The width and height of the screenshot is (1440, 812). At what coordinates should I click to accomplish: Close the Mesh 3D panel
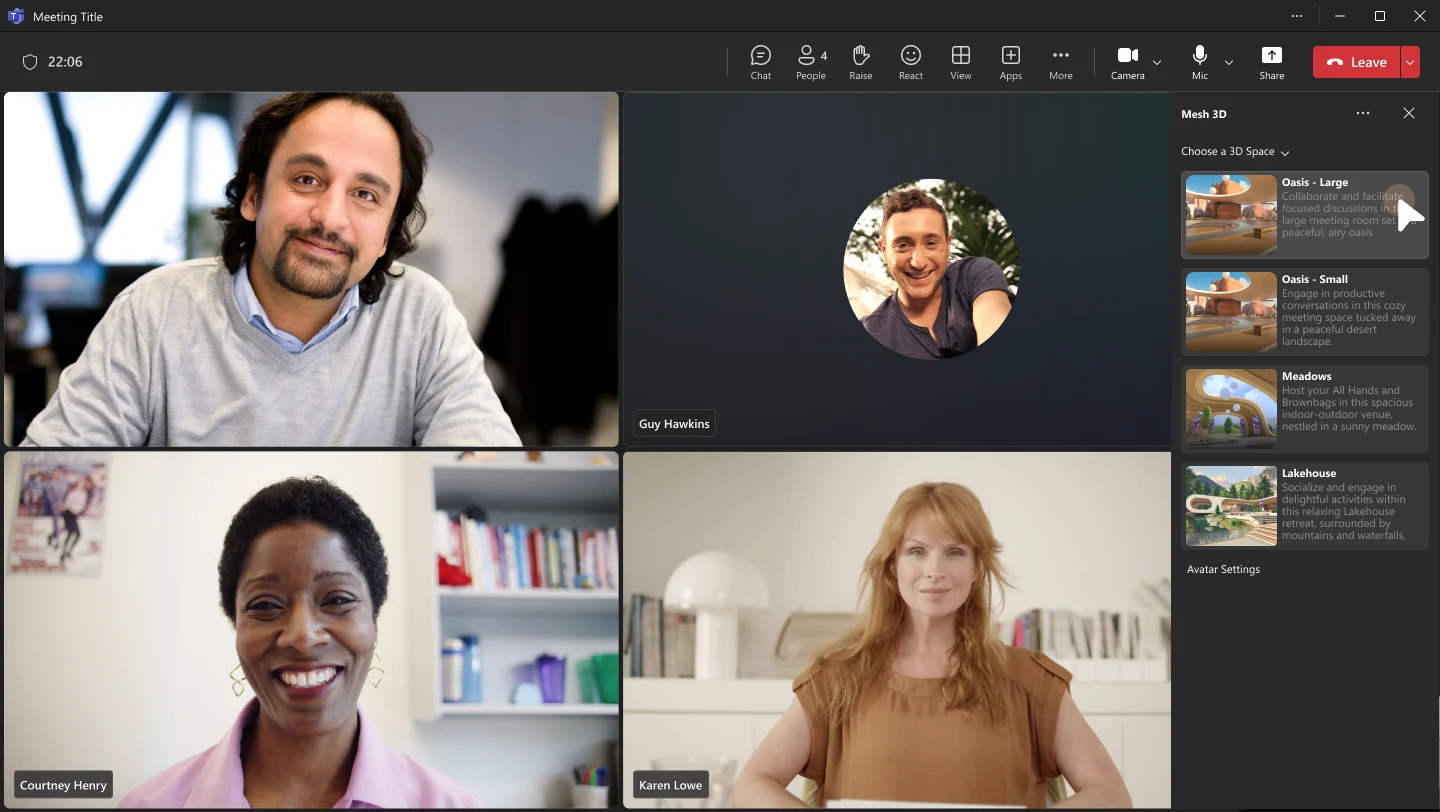[x=1409, y=114]
